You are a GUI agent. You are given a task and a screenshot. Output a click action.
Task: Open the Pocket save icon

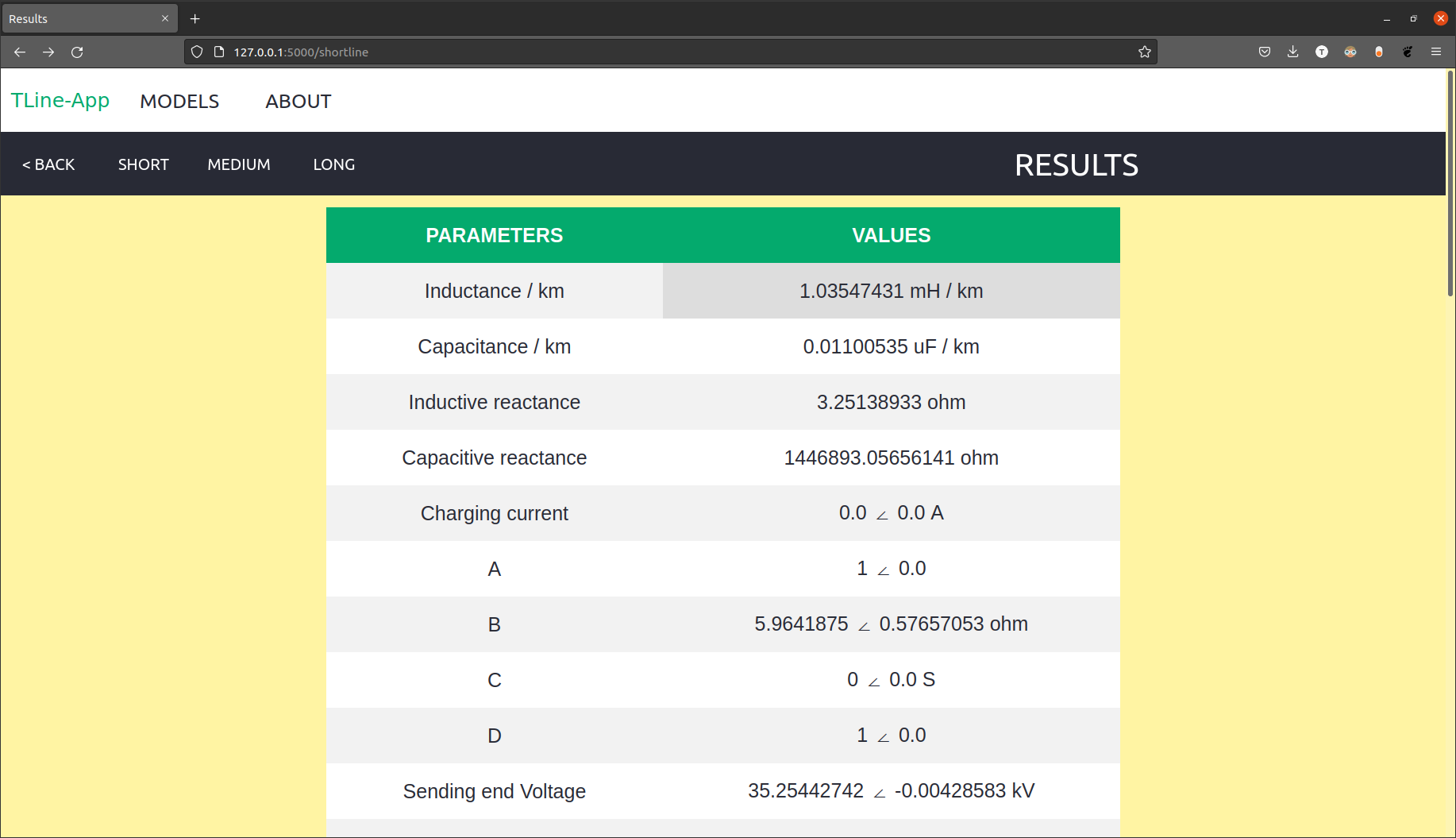tap(1265, 52)
